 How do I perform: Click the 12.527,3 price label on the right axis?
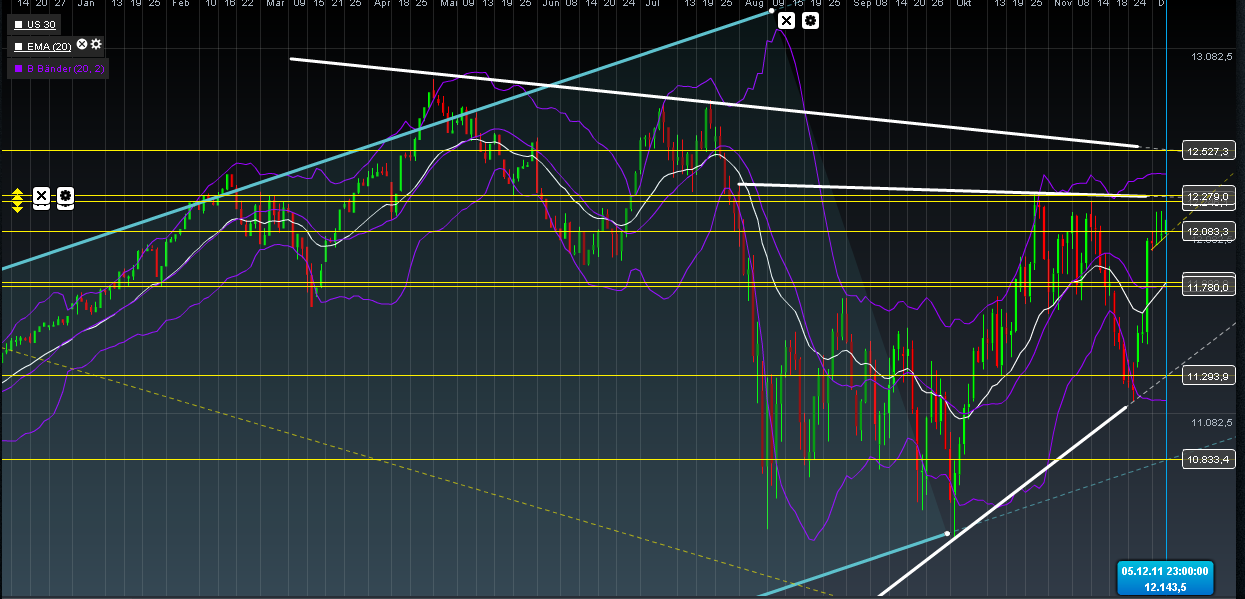(1207, 151)
